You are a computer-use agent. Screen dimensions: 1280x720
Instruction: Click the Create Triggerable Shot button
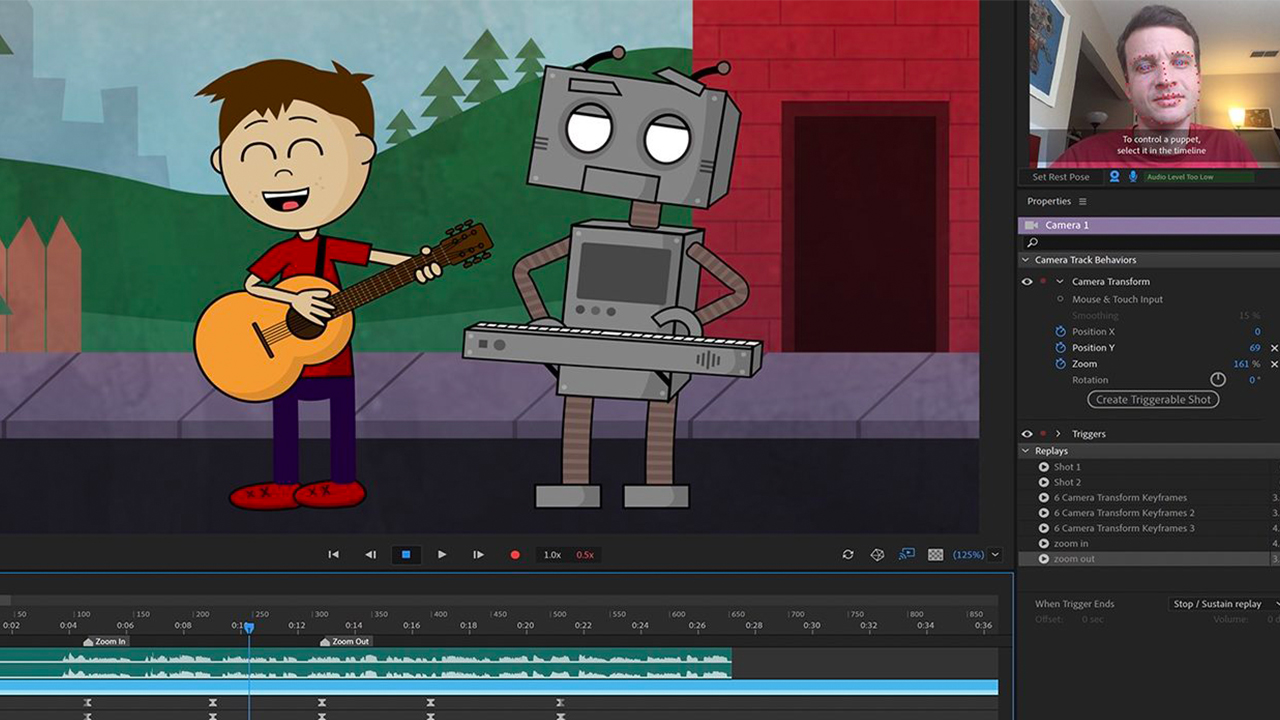point(1153,399)
